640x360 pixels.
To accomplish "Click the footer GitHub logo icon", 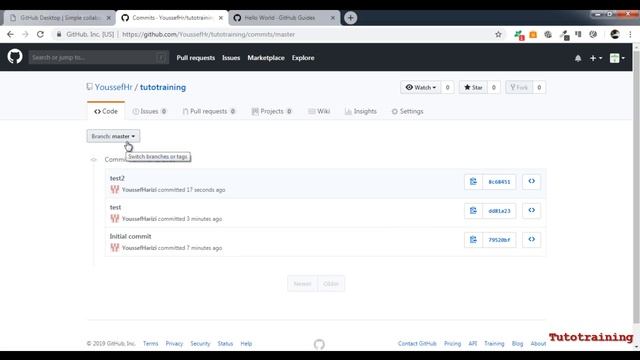I will point(319,344).
